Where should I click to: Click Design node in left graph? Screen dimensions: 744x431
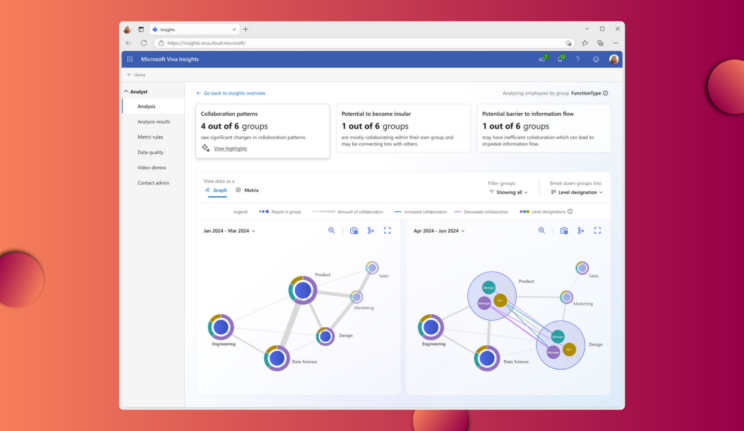[325, 337]
